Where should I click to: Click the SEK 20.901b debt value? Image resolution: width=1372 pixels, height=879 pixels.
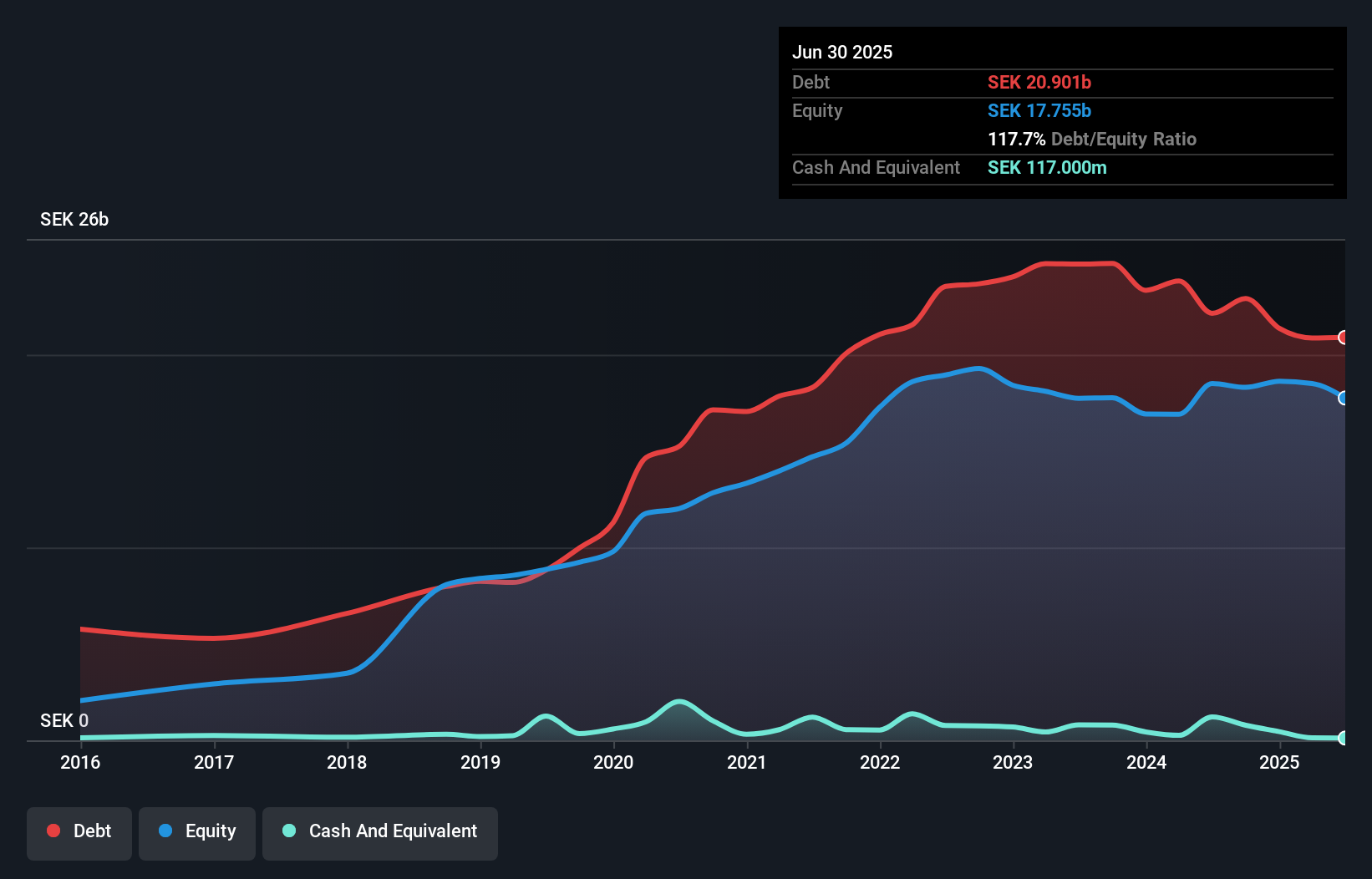(1039, 82)
